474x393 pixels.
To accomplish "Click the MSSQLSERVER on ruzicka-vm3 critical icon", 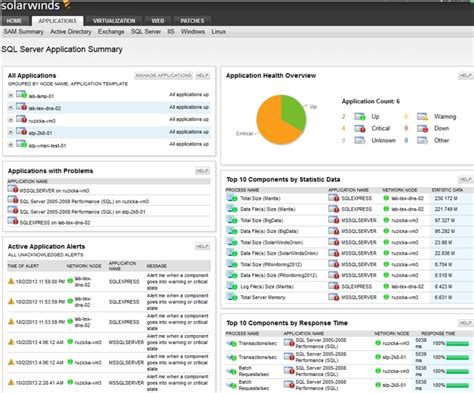I will click(13, 189).
